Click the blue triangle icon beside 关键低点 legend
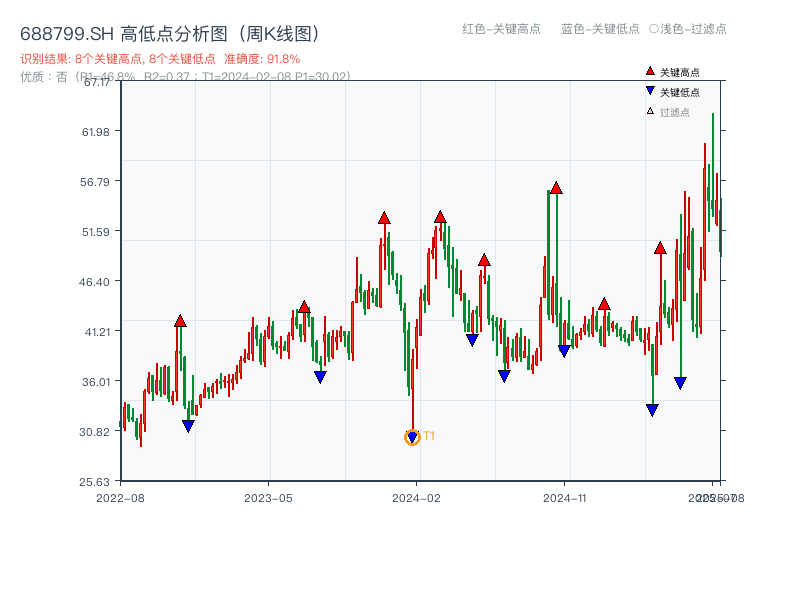 tap(650, 91)
